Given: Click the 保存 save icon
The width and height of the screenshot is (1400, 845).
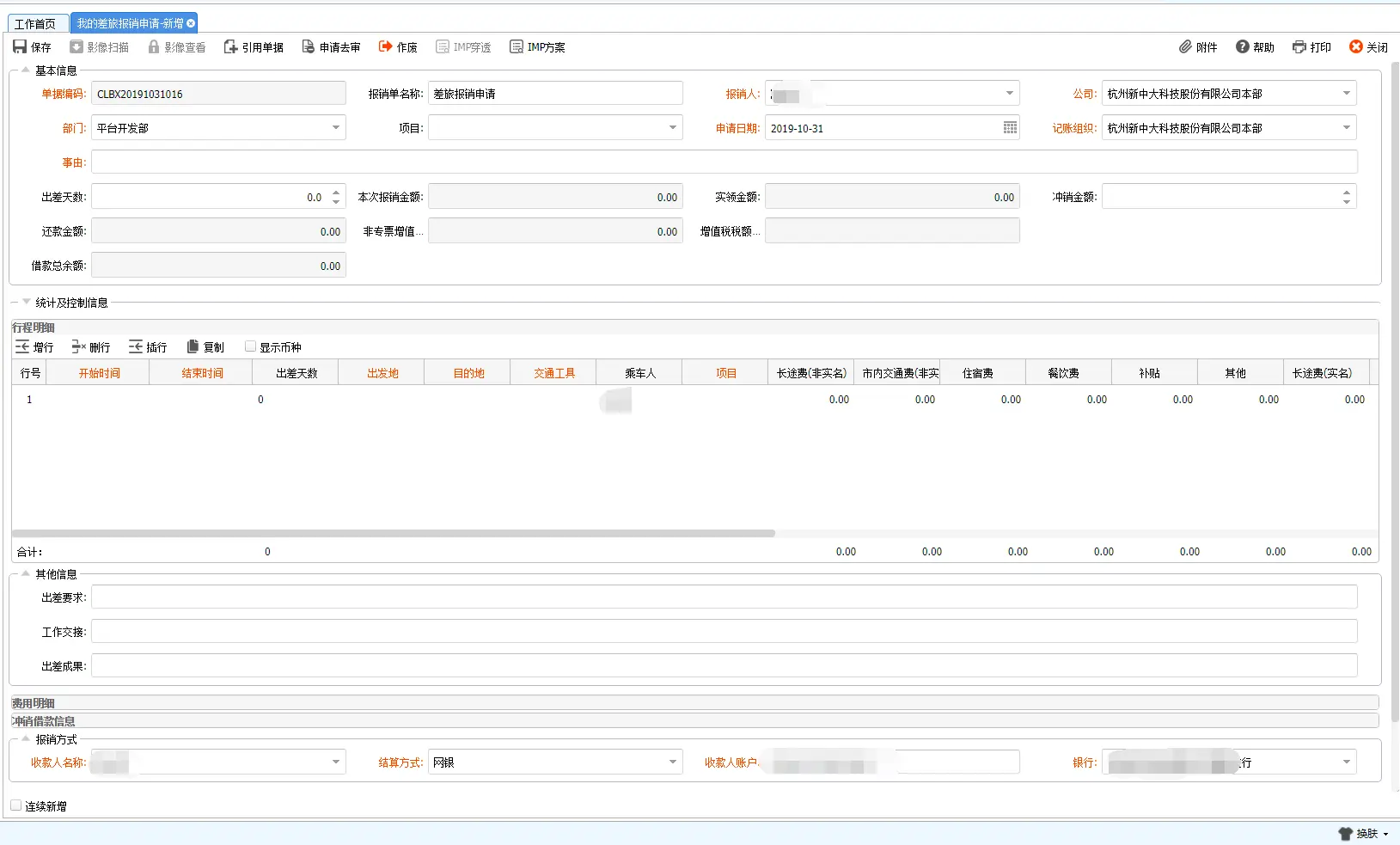Looking at the screenshot, I should 20,46.
